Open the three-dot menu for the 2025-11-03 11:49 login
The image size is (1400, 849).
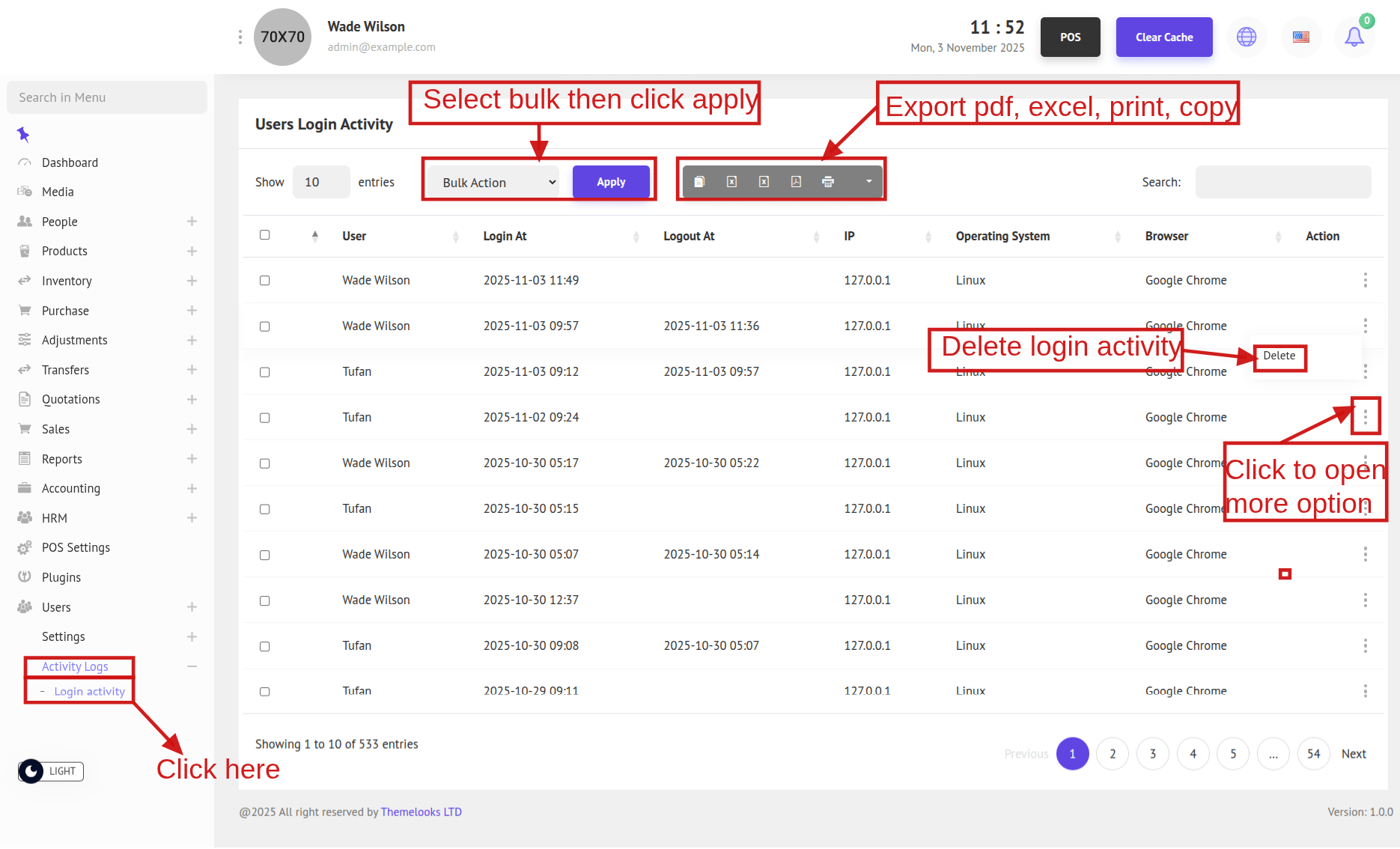[x=1365, y=280]
